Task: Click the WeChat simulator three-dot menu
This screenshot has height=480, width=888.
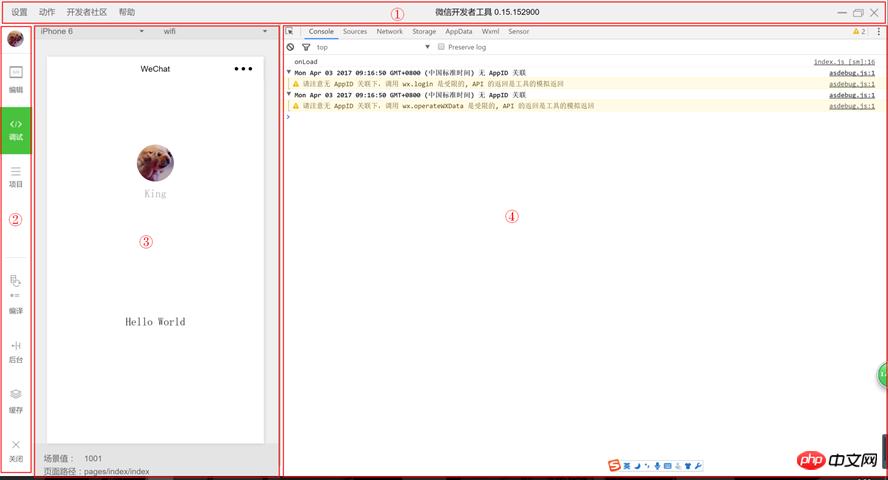Action: pos(243,69)
